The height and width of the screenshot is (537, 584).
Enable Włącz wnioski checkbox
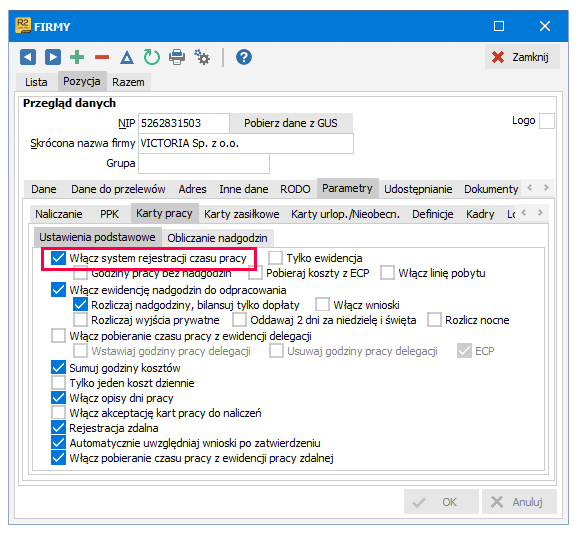[x=323, y=305]
